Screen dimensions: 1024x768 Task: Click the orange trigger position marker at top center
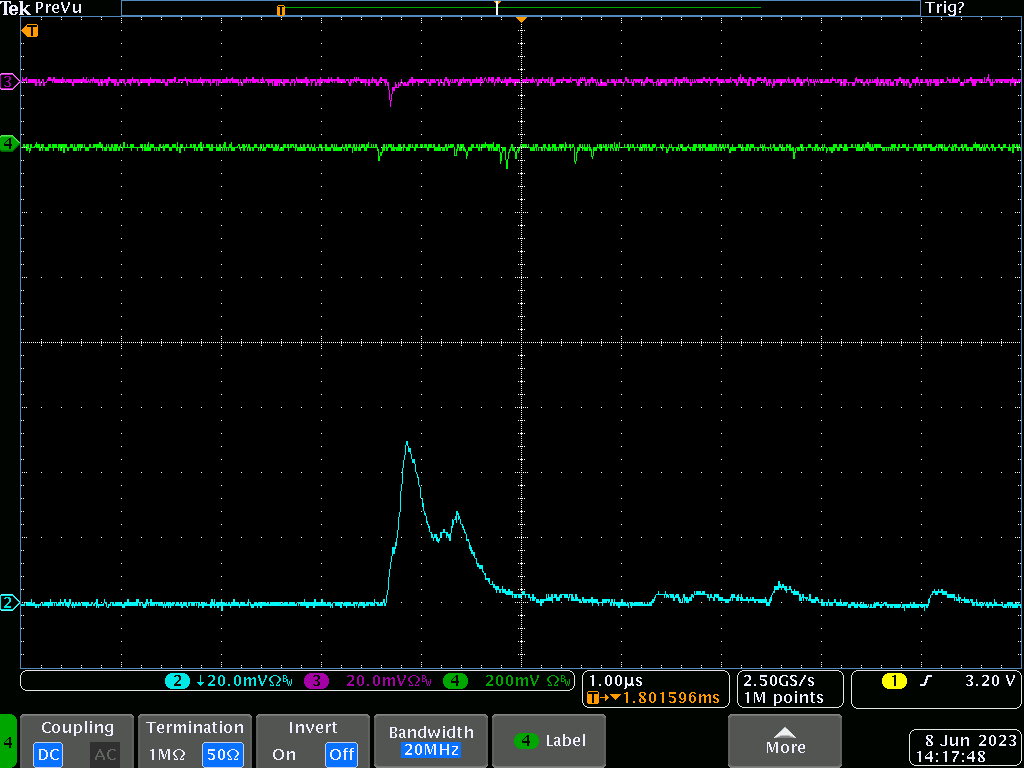click(x=520, y=20)
